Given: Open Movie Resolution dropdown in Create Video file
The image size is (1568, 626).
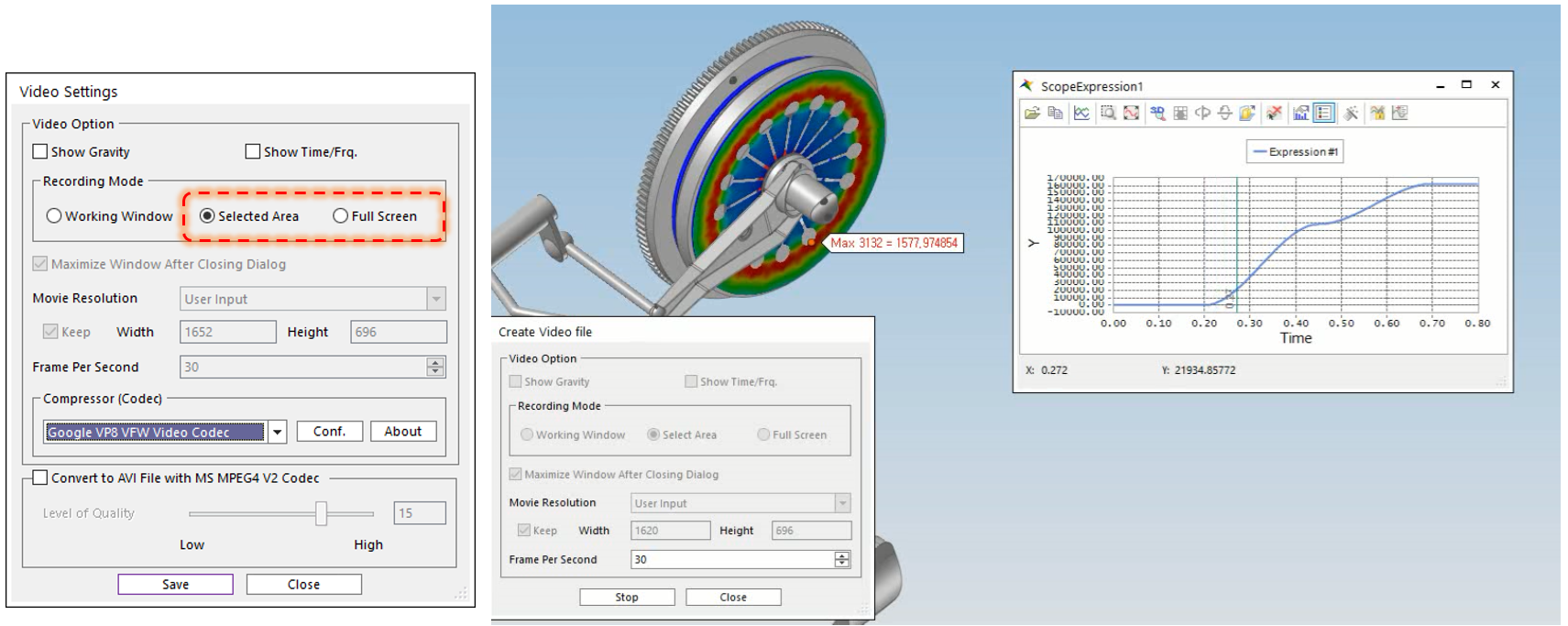Looking at the screenshot, I should tap(842, 503).
